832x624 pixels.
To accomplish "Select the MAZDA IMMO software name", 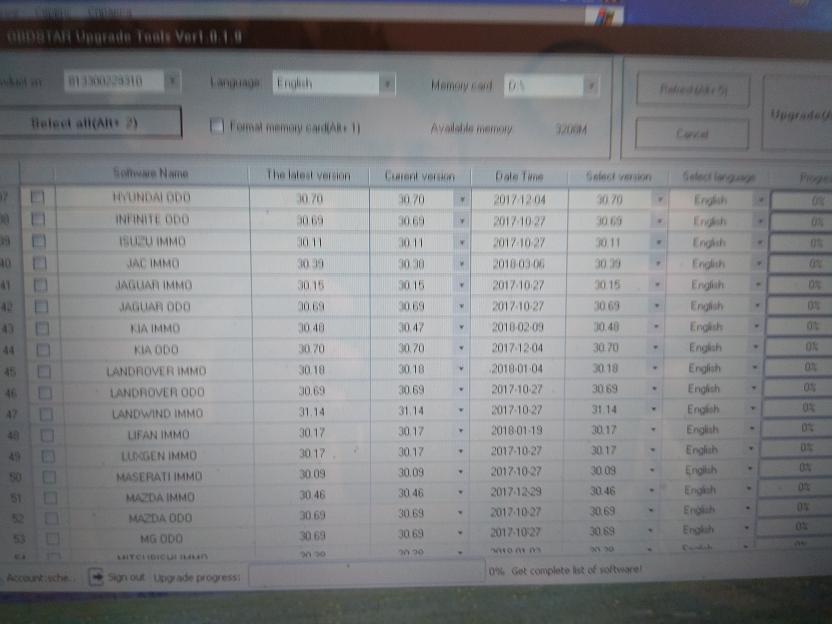I will click(160, 498).
